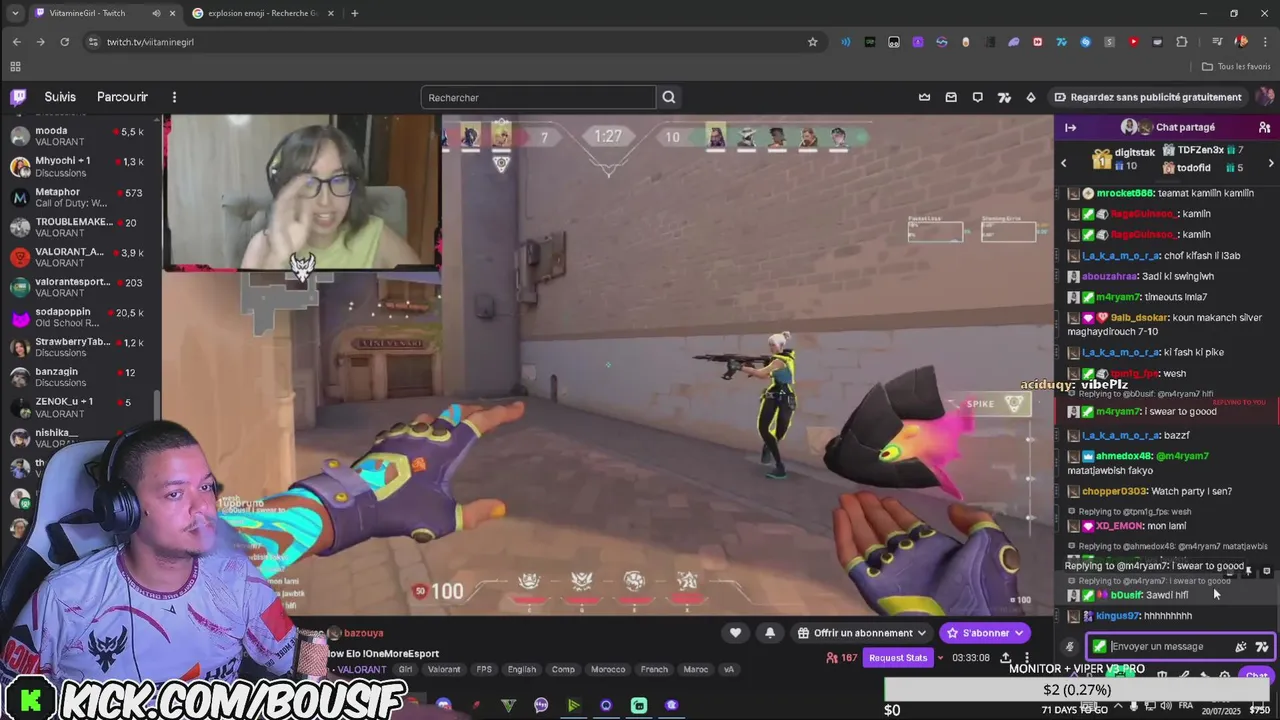Open the Chrome three-dot menu
The height and width of the screenshot is (720, 1280).
coord(1265,42)
